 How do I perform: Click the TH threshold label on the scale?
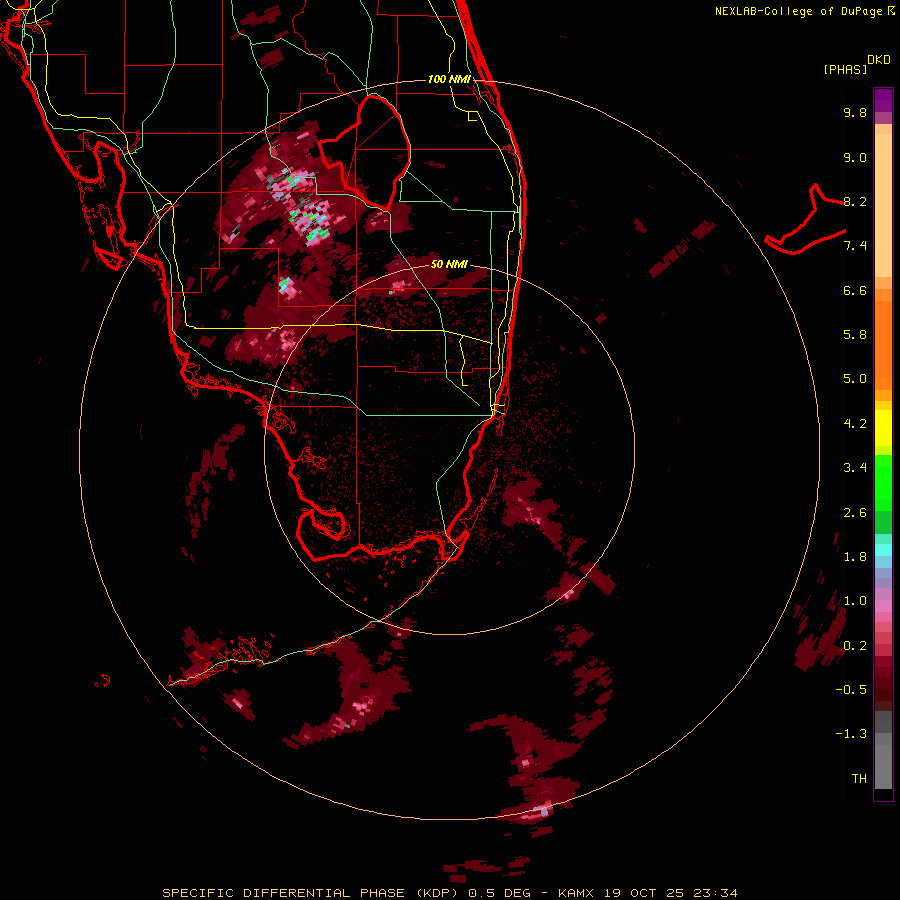[x=859, y=779]
